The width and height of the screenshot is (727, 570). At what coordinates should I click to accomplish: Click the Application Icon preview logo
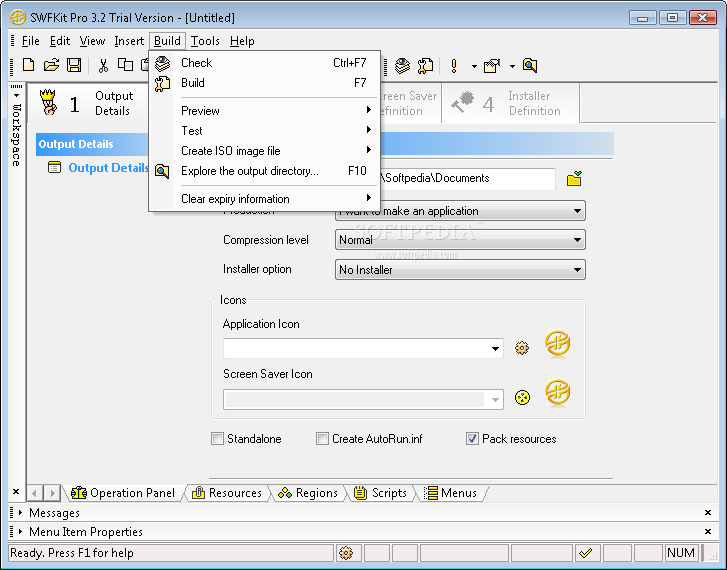coord(558,345)
